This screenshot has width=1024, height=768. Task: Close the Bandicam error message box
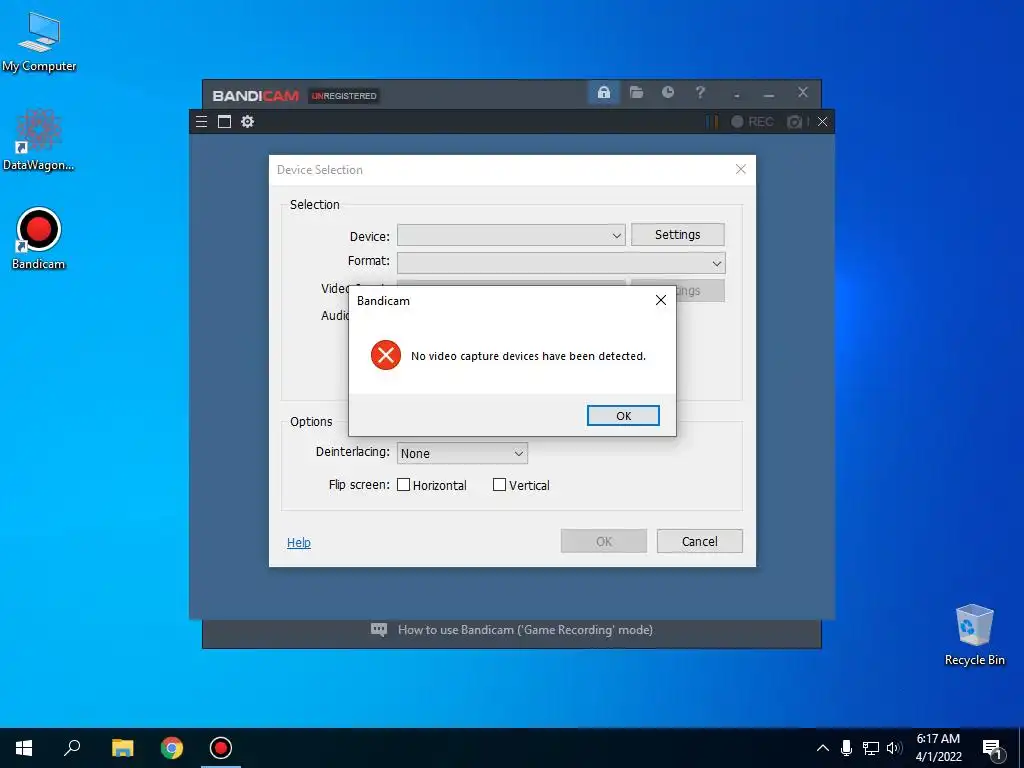tap(661, 300)
